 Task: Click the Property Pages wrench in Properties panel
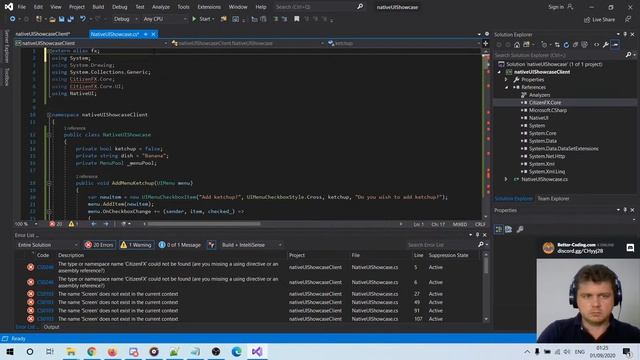pyautogui.click(x=520, y=229)
